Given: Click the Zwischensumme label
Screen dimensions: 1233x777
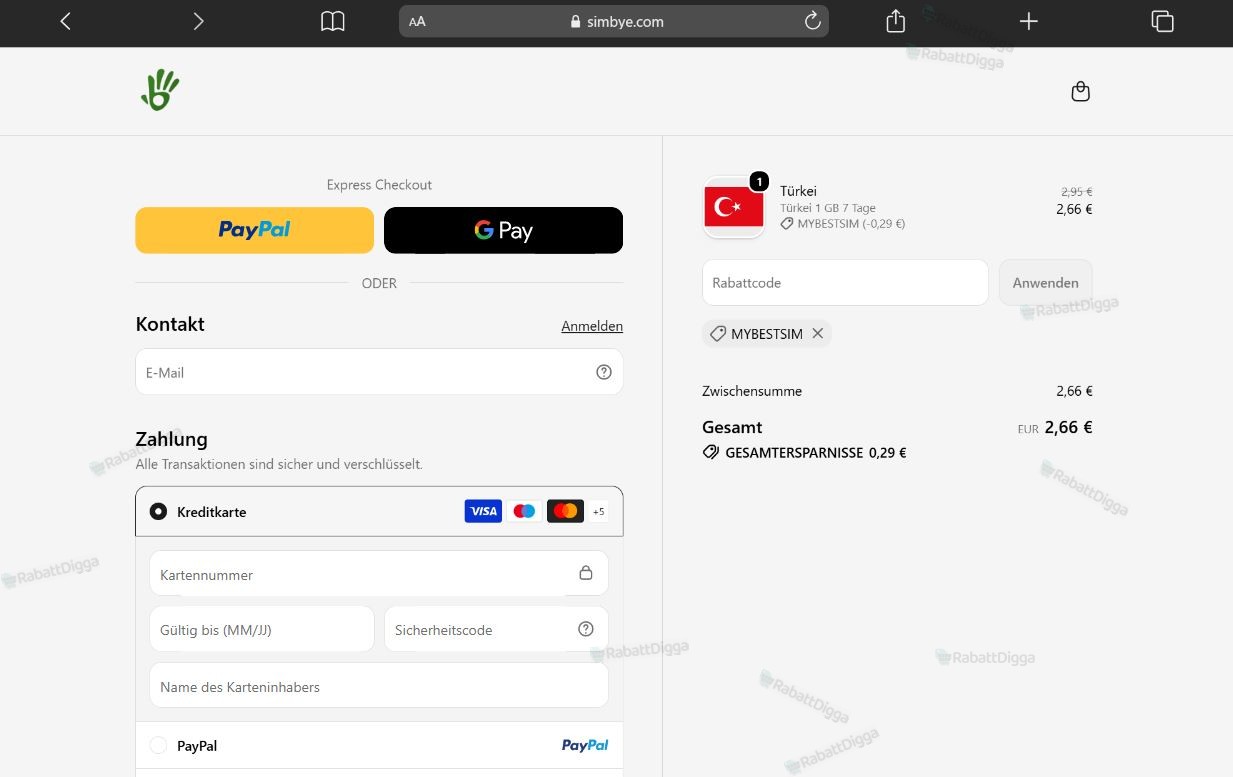Looking at the screenshot, I should point(752,391).
